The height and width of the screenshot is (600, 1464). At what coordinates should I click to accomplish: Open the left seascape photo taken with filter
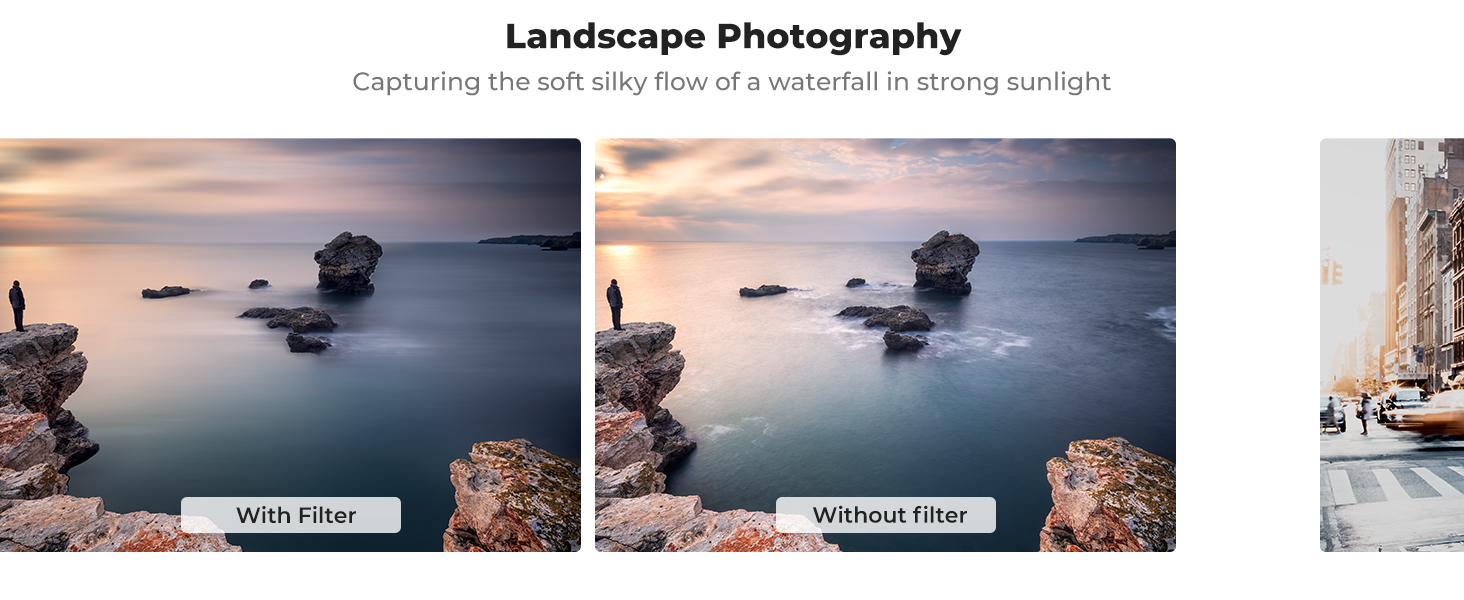pyautogui.click(x=290, y=345)
